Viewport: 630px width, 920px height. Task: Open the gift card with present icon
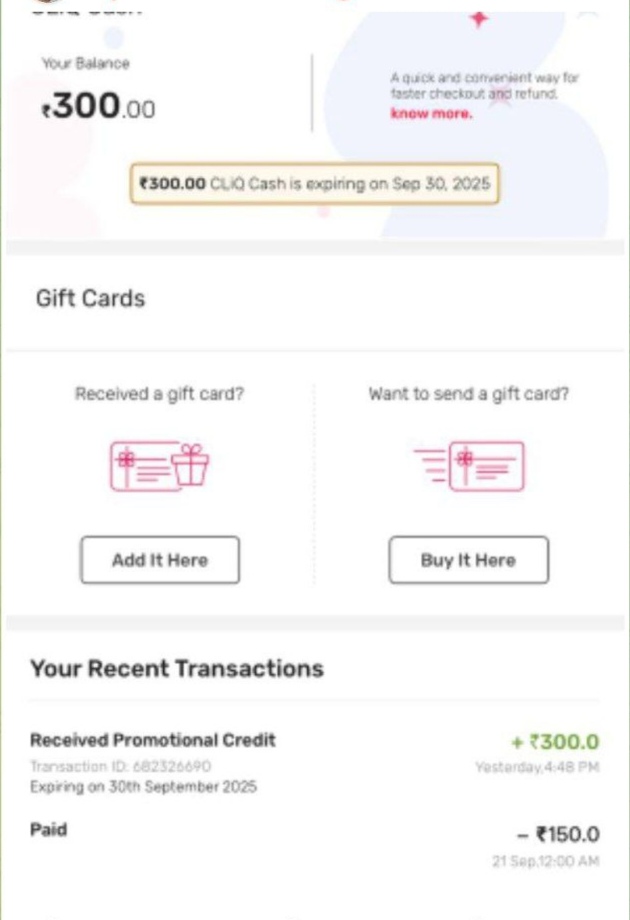(x=159, y=467)
